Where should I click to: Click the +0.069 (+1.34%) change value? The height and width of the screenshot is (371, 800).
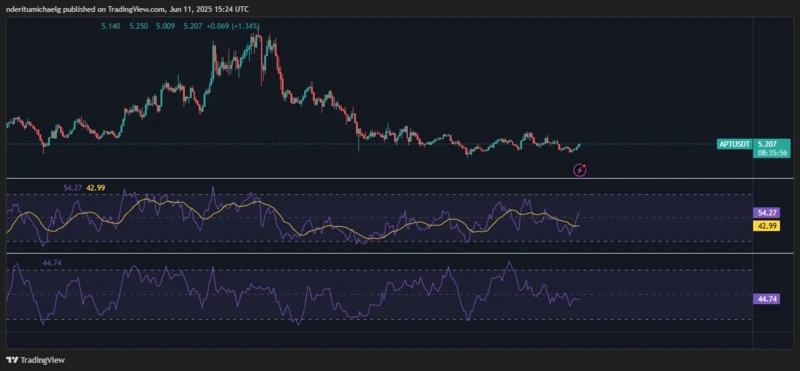coord(233,26)
